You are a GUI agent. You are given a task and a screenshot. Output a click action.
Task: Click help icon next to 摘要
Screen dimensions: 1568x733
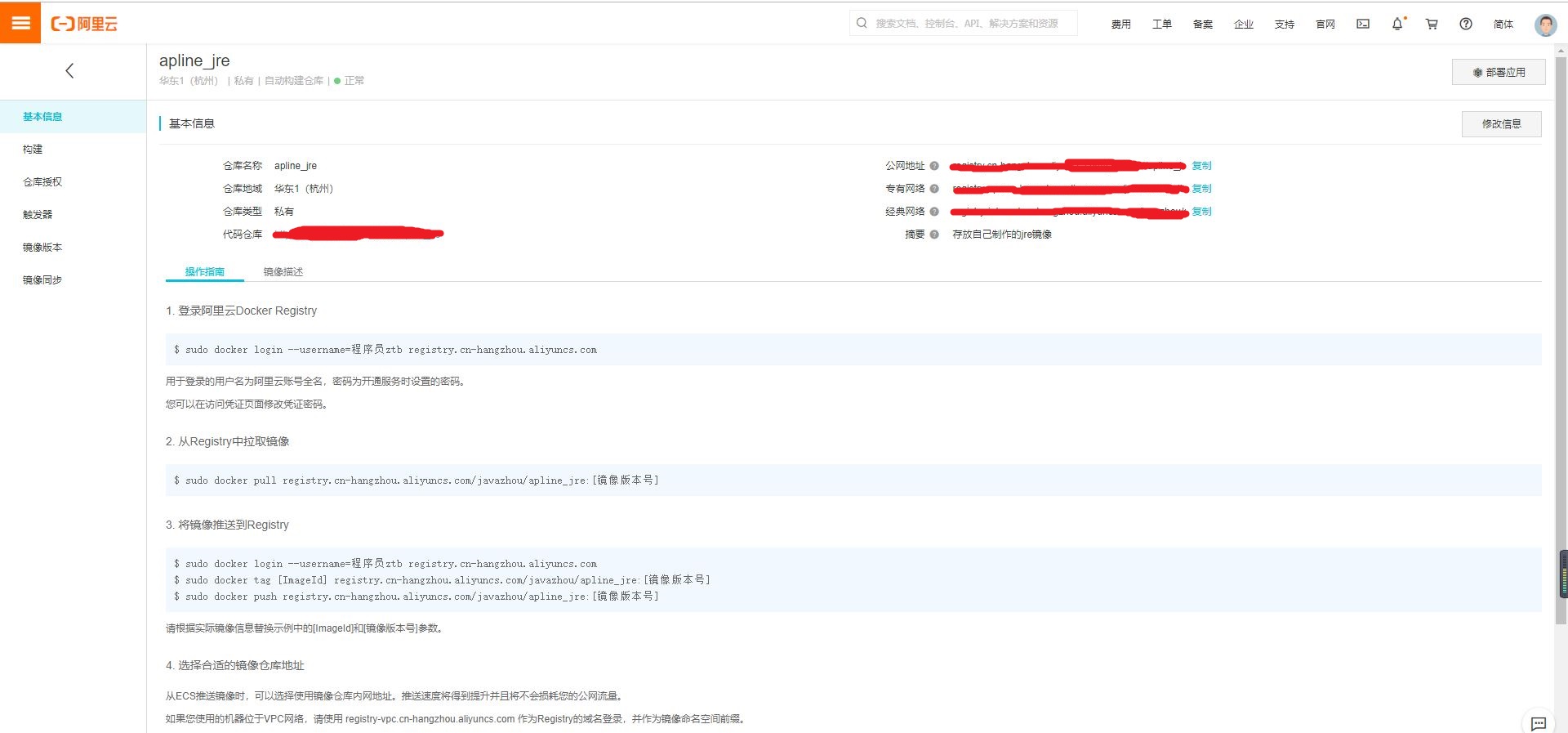934,235
